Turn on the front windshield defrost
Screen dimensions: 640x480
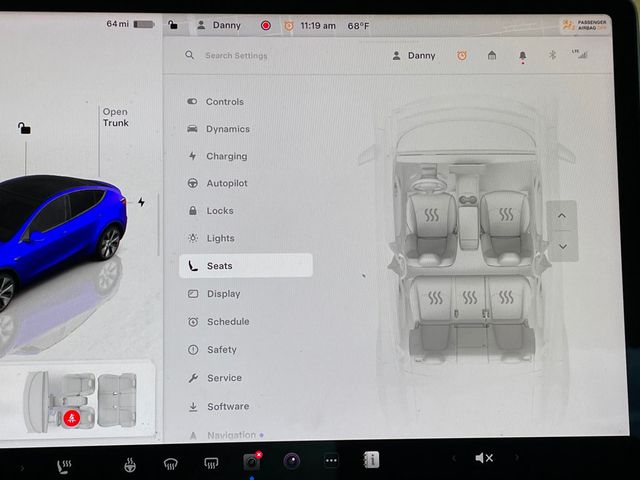click(x=170, y=464)
